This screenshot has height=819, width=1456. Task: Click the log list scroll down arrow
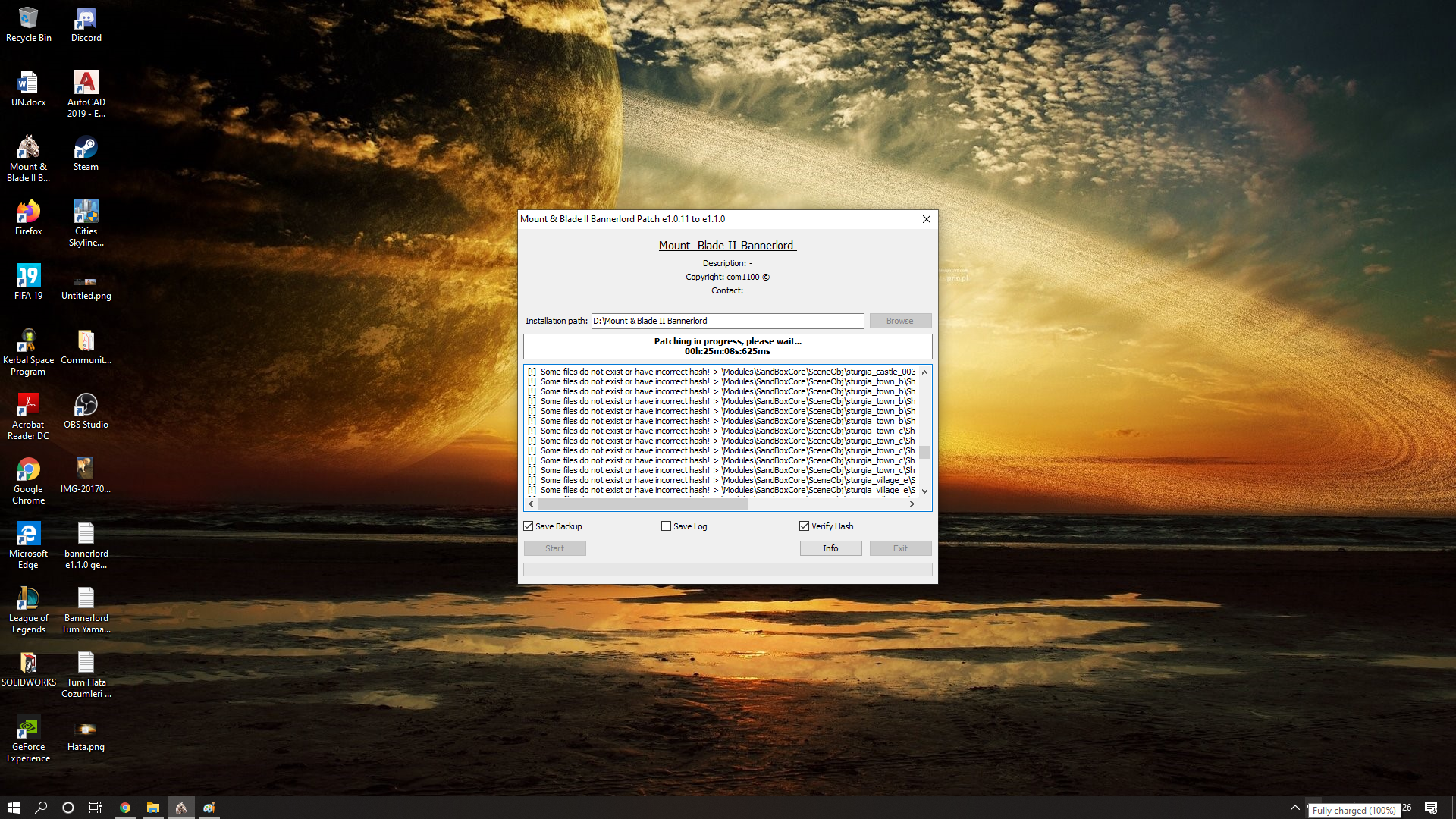point(924,491)
